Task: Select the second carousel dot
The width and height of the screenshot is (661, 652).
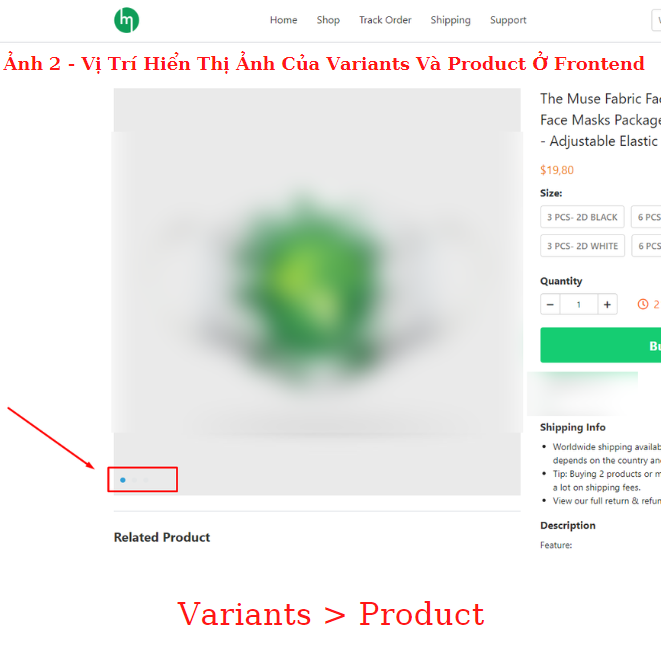Action: pos(134,480)
